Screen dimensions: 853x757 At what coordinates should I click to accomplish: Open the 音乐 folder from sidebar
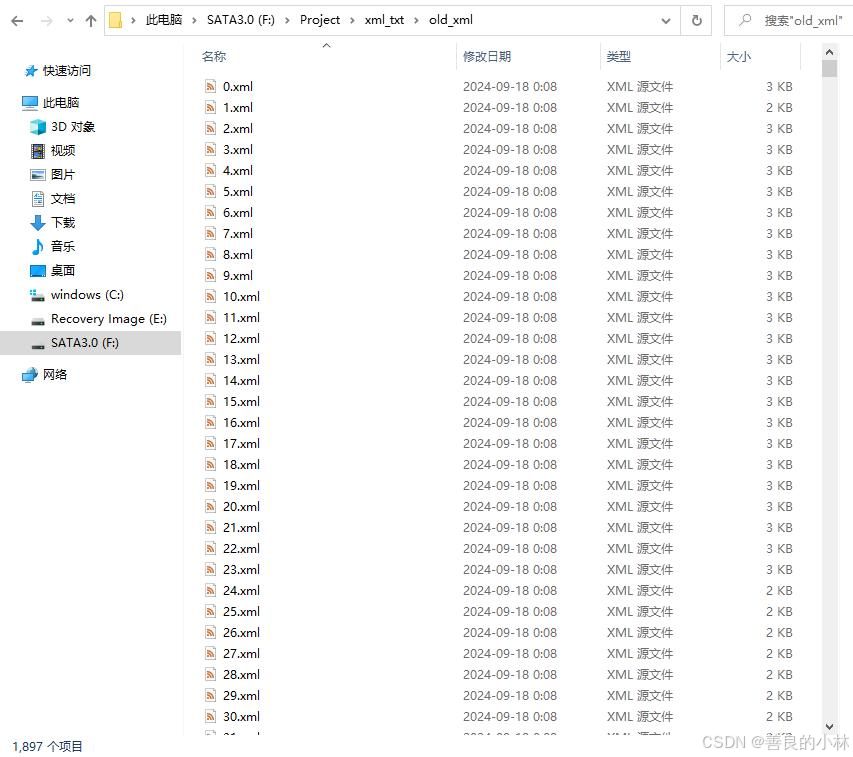(62, 246)
